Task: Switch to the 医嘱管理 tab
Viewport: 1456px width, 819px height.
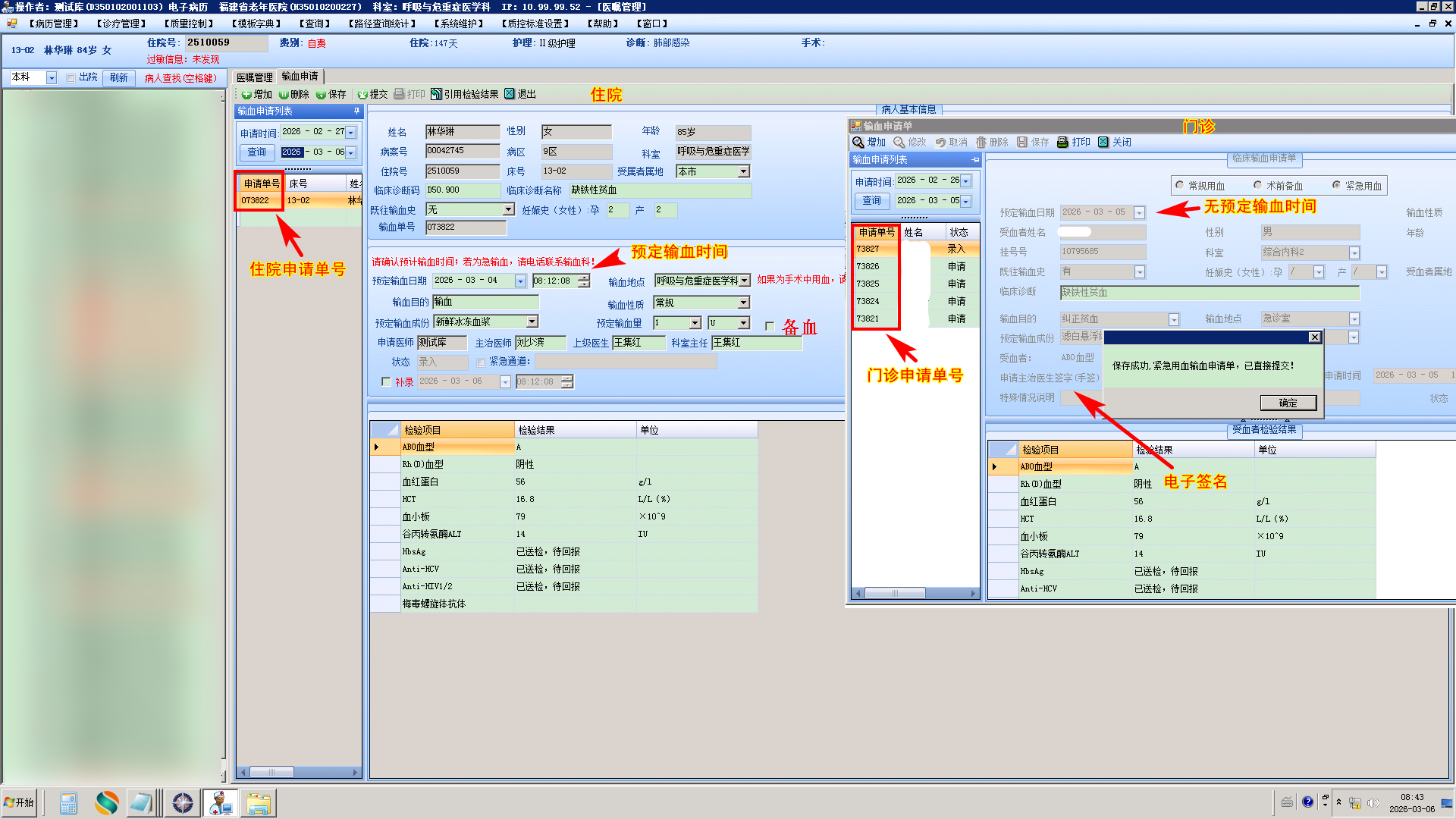Action: coord(254,77)
